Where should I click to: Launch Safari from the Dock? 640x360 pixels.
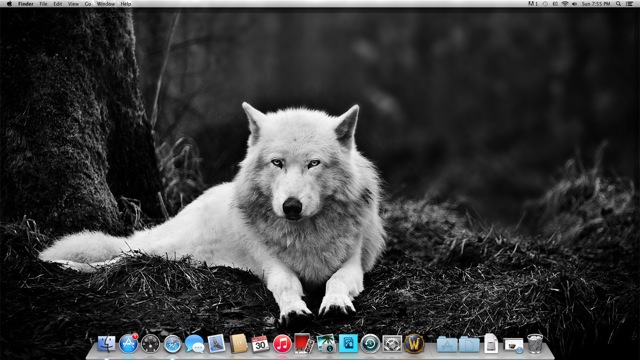173,344
